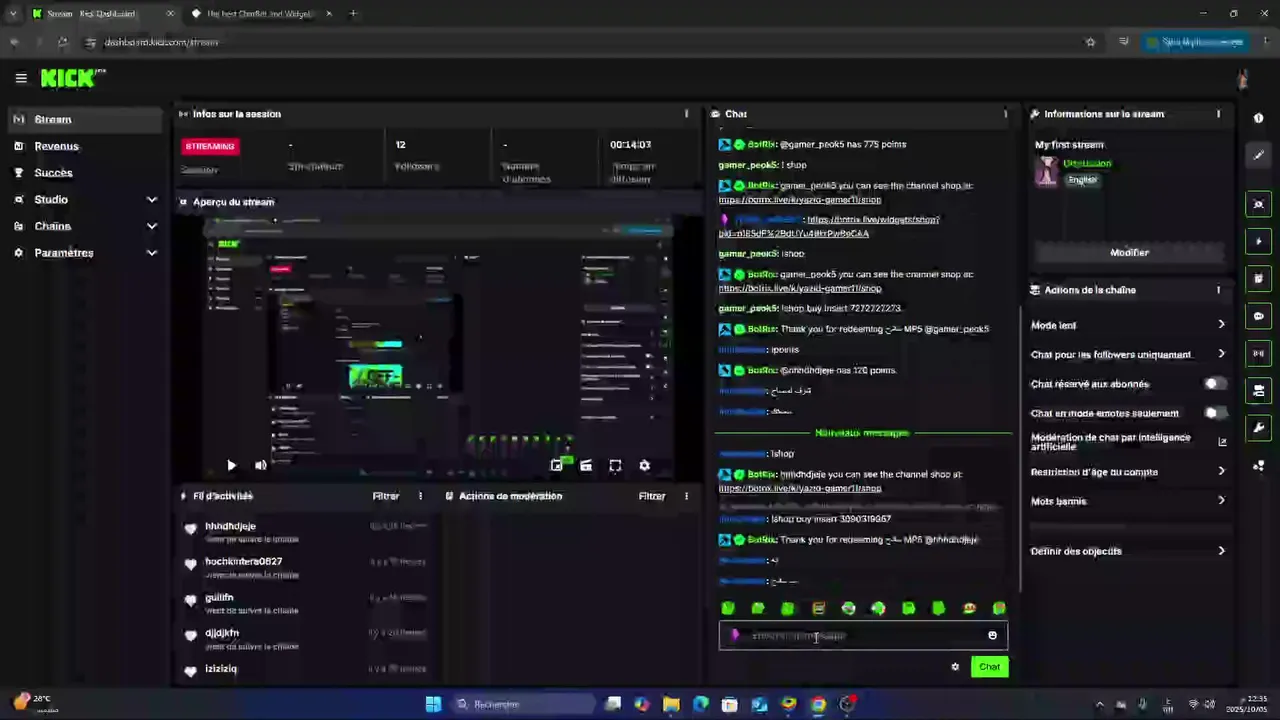
Task: Click the hidden-eye icon in right sidebar
Action: coord(1258,204)
